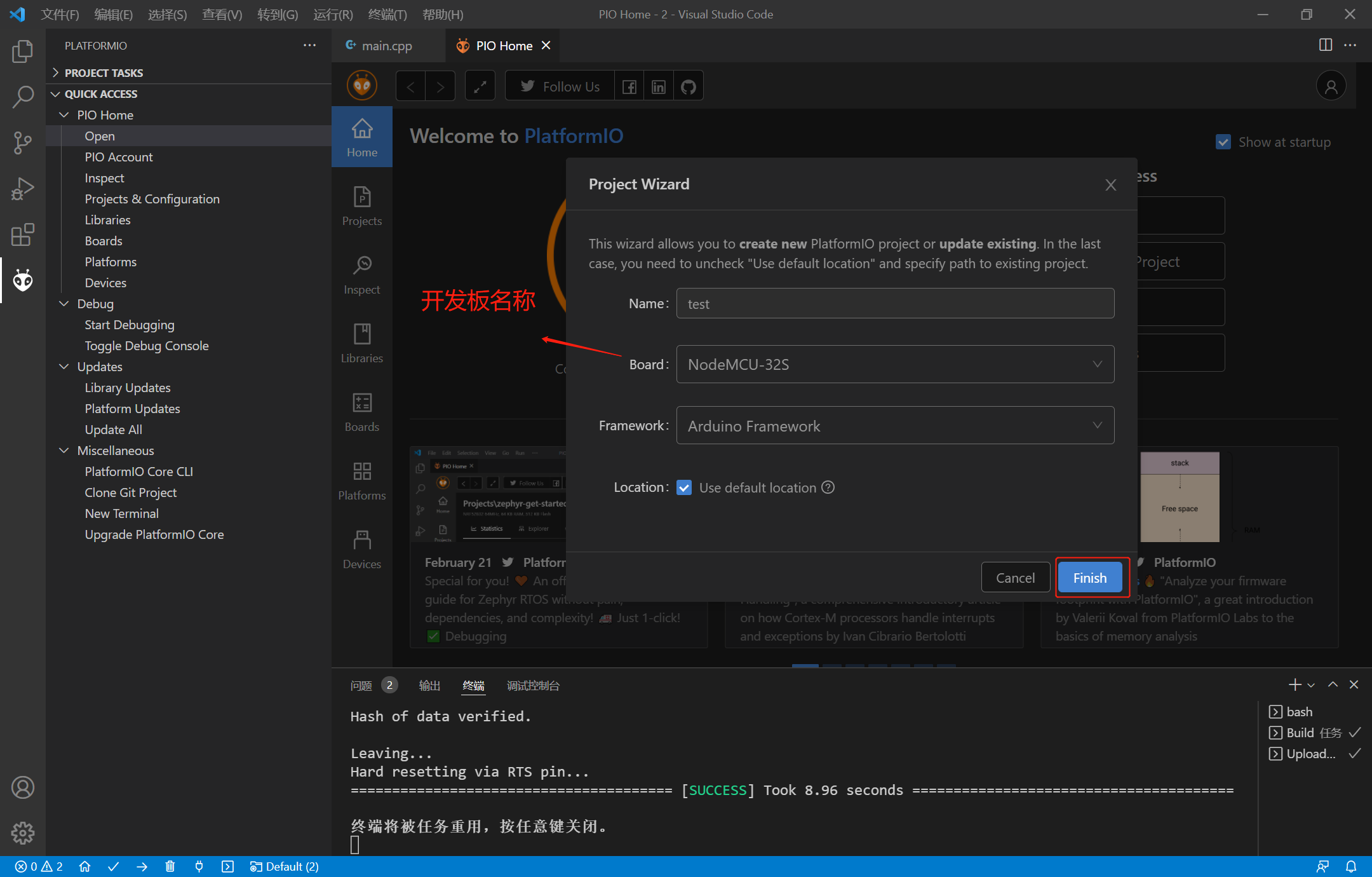Toggle Show at startup checkbox
Image resolution: width=1372 pixels, height=877 pixels.
tap(1223, 142)
